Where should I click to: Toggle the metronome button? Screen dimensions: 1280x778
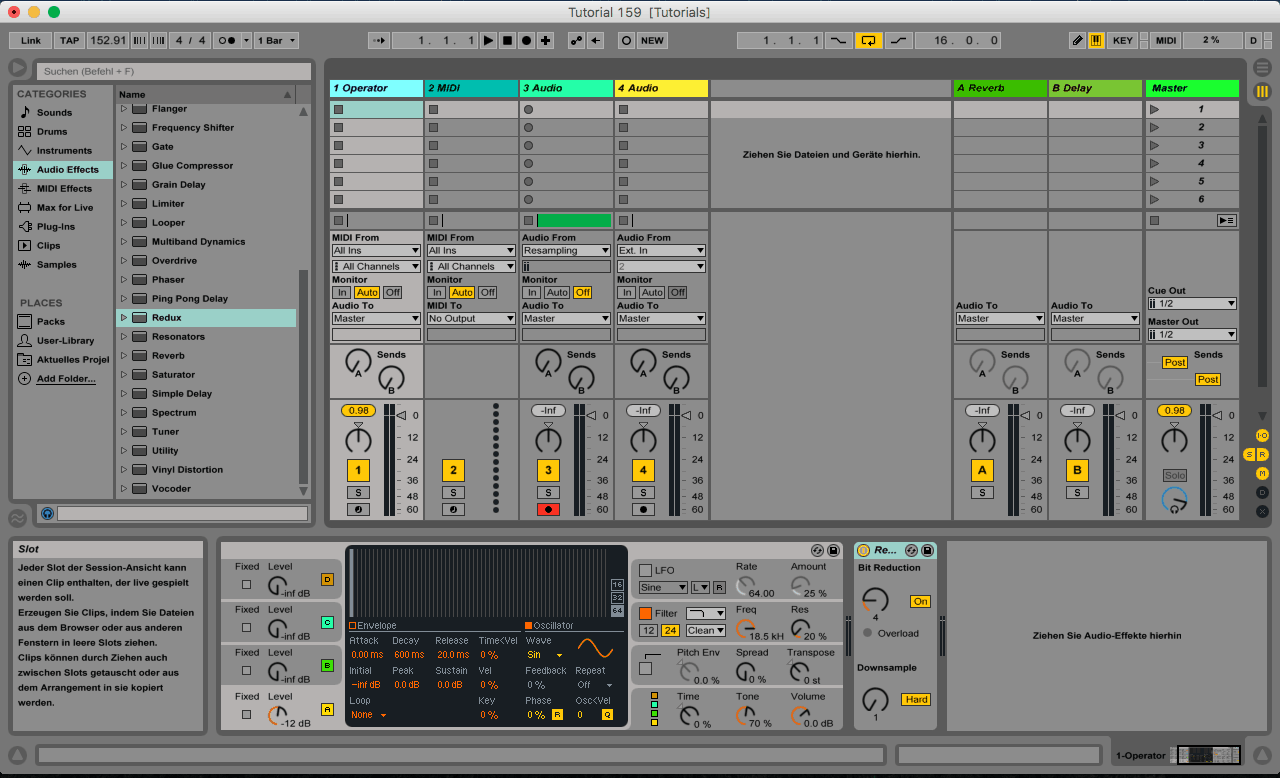(x=227, y=41)
